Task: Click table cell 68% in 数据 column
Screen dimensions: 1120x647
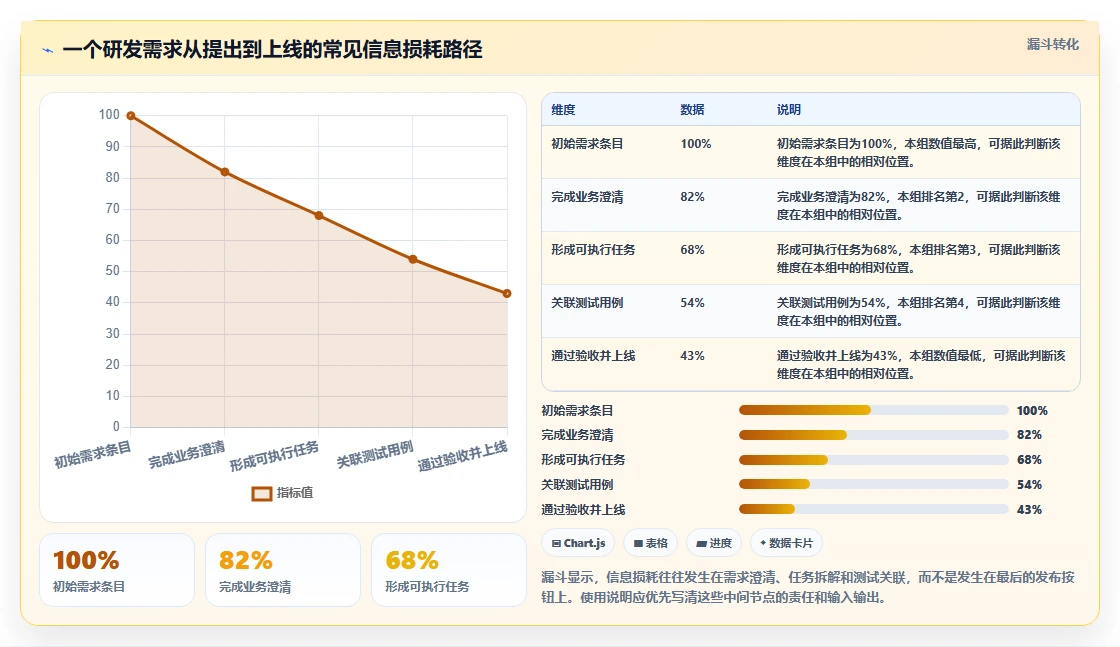Action: point(692,250)
